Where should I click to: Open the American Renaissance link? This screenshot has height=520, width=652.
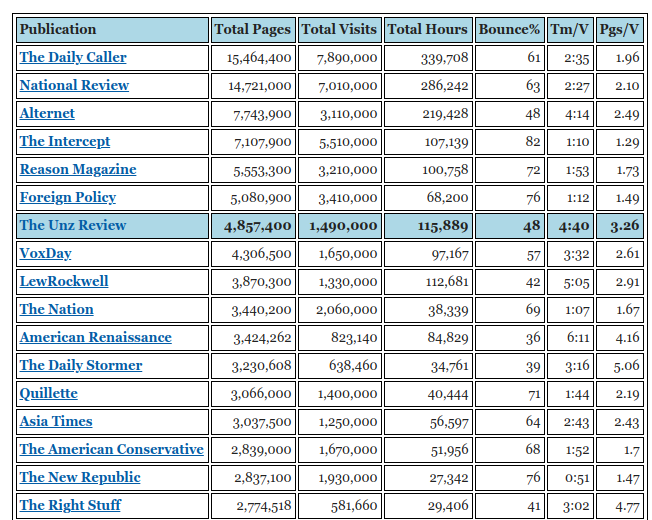pos(95,338)
